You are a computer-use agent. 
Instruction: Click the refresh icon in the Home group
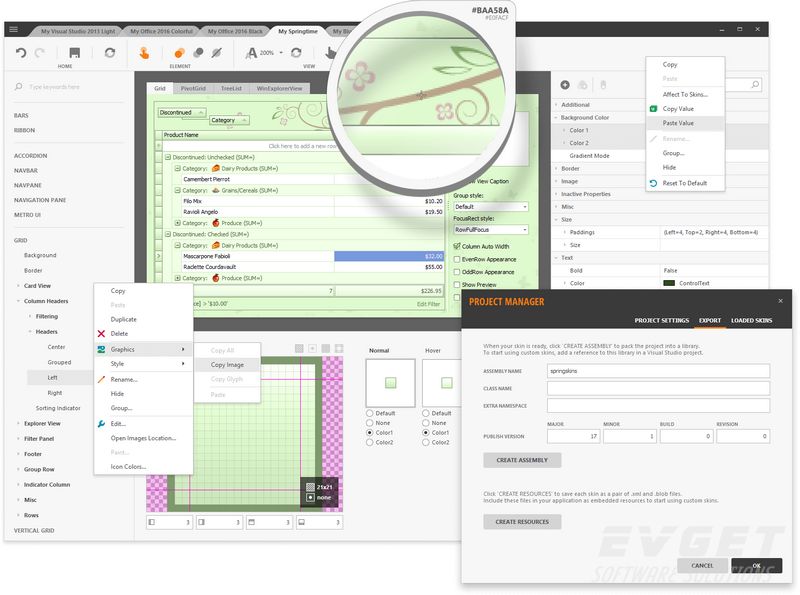[x=110, y=53]
